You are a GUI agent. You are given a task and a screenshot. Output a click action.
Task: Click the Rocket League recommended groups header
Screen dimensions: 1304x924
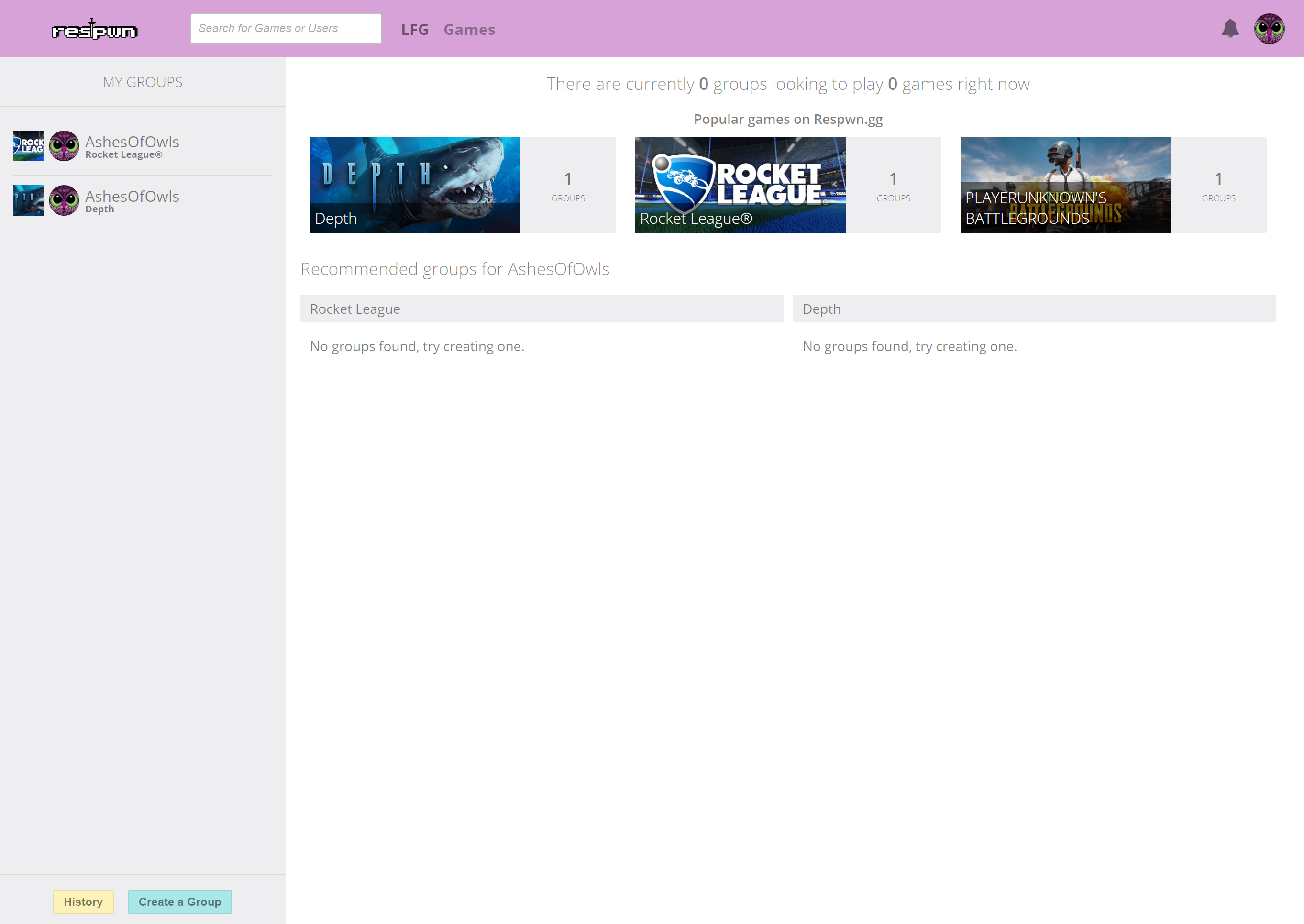[x=541, y=309]
